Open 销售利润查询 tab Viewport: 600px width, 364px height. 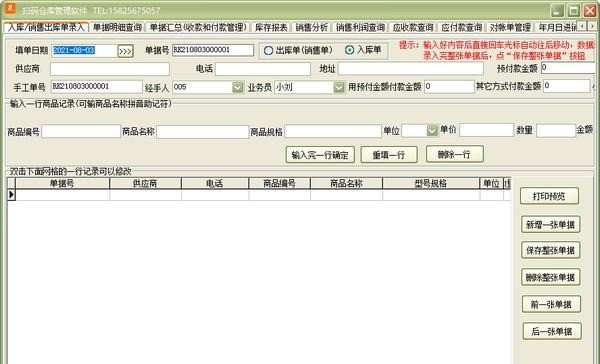pyautogui.click(x=360, y=28)
